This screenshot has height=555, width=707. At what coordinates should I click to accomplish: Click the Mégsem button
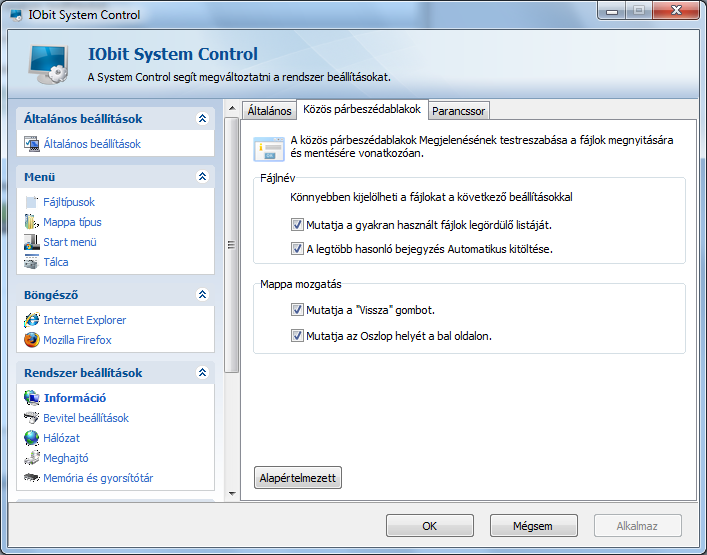(533, 526)
